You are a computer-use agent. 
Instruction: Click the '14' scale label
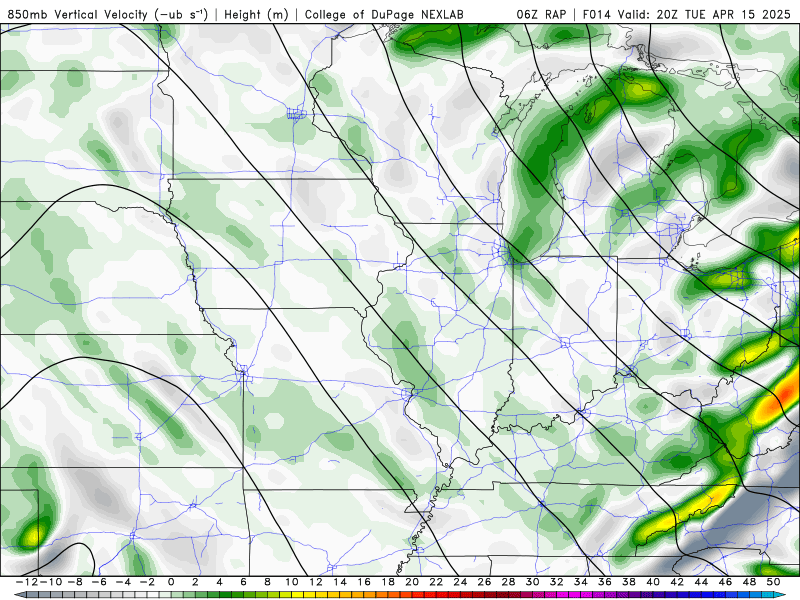tap(340, 582)
